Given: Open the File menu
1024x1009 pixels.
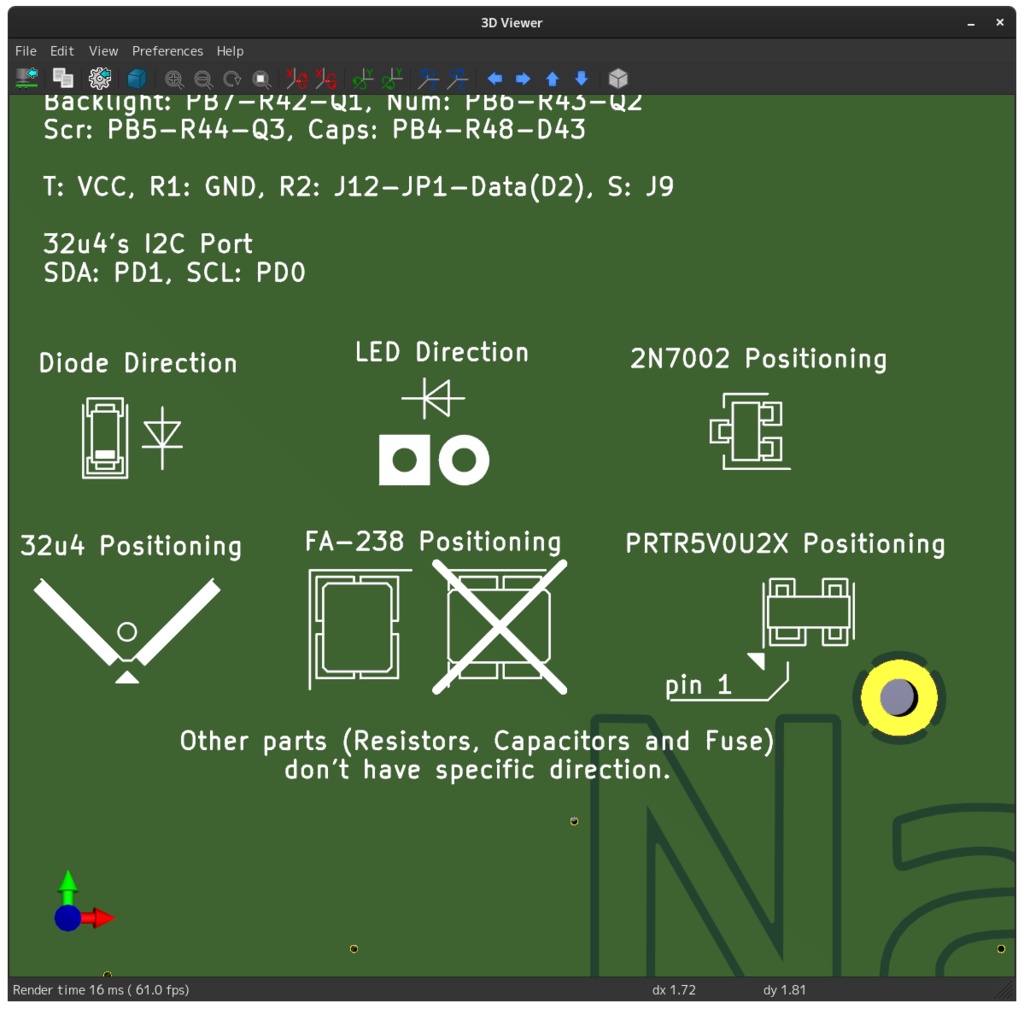Looking at the screenshot, I should (x=25, y=50).
